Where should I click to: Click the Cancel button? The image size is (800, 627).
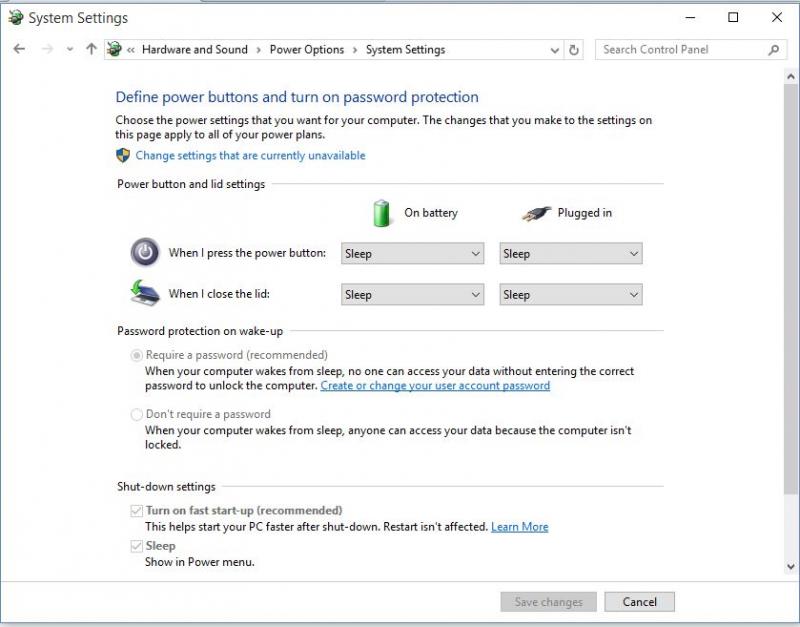pyautogui.click(x=639, y=602)
